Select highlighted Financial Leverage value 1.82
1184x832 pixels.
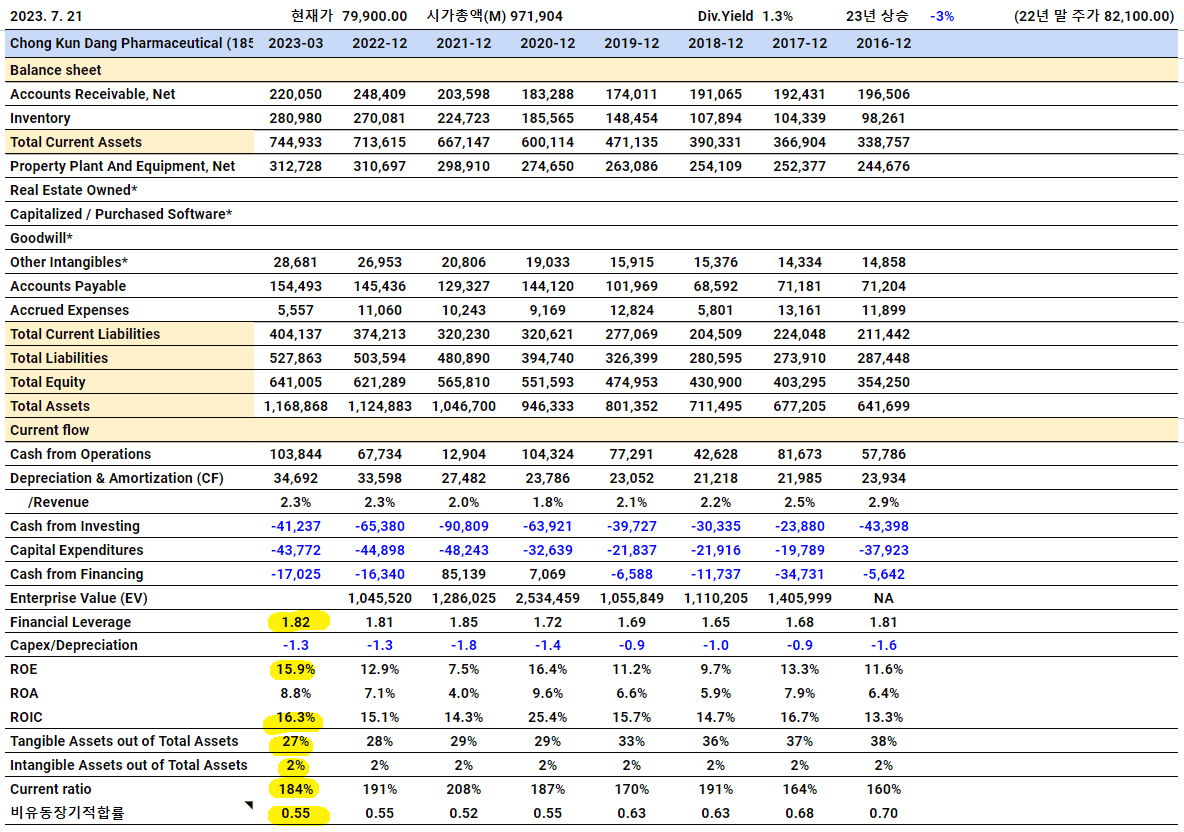pos(295,622)
